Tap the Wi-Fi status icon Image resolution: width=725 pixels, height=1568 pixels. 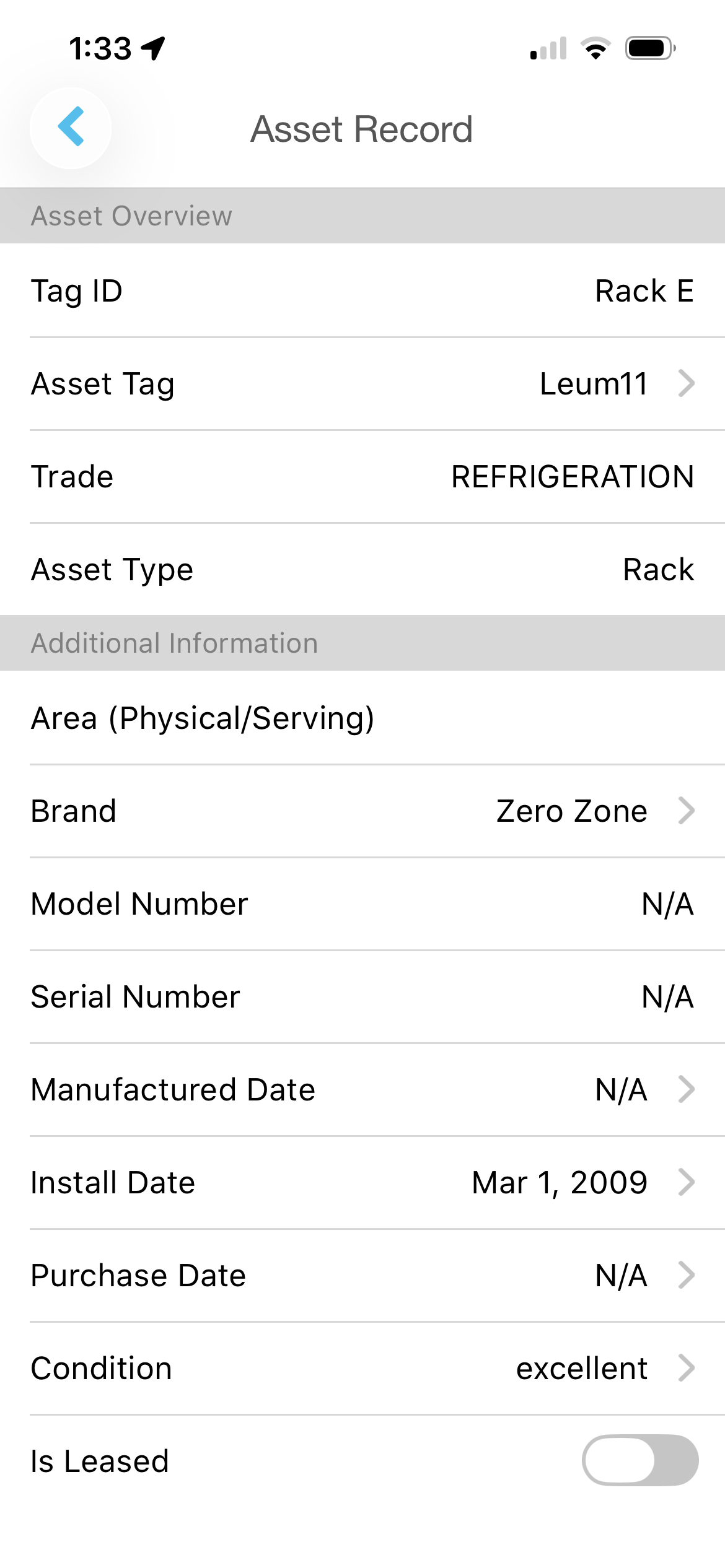click(595, 48)
